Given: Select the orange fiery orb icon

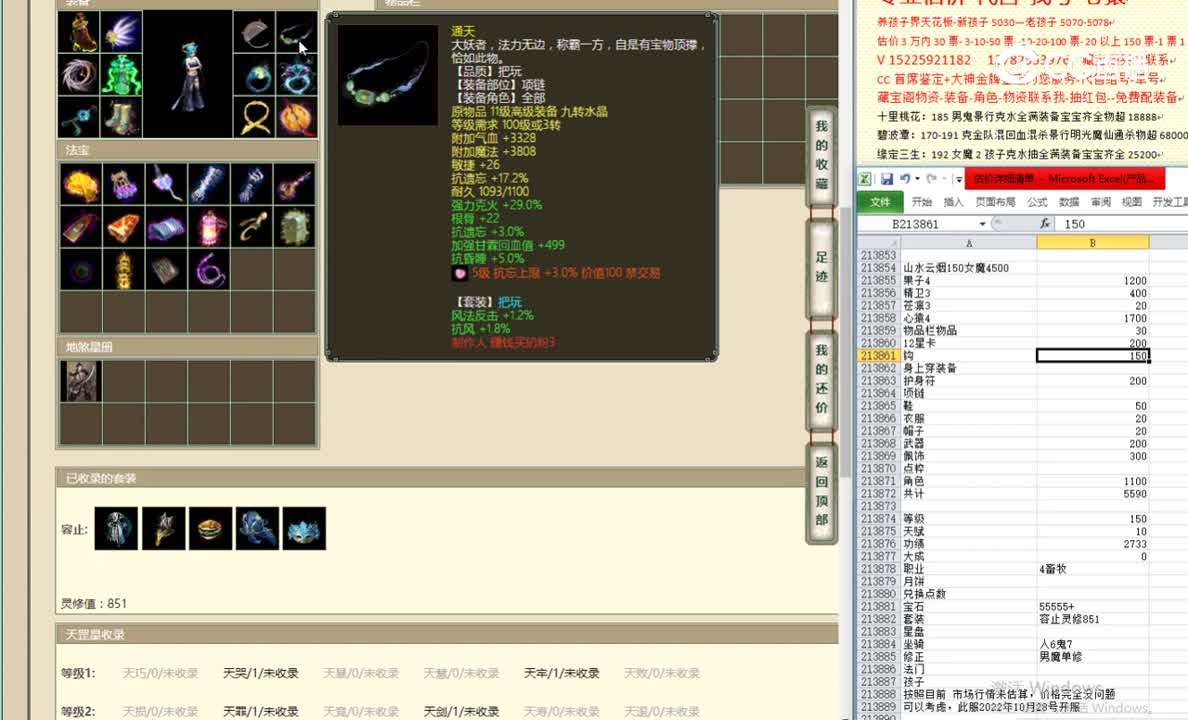Looking at the screenshot, I should [x=296, y=117].
